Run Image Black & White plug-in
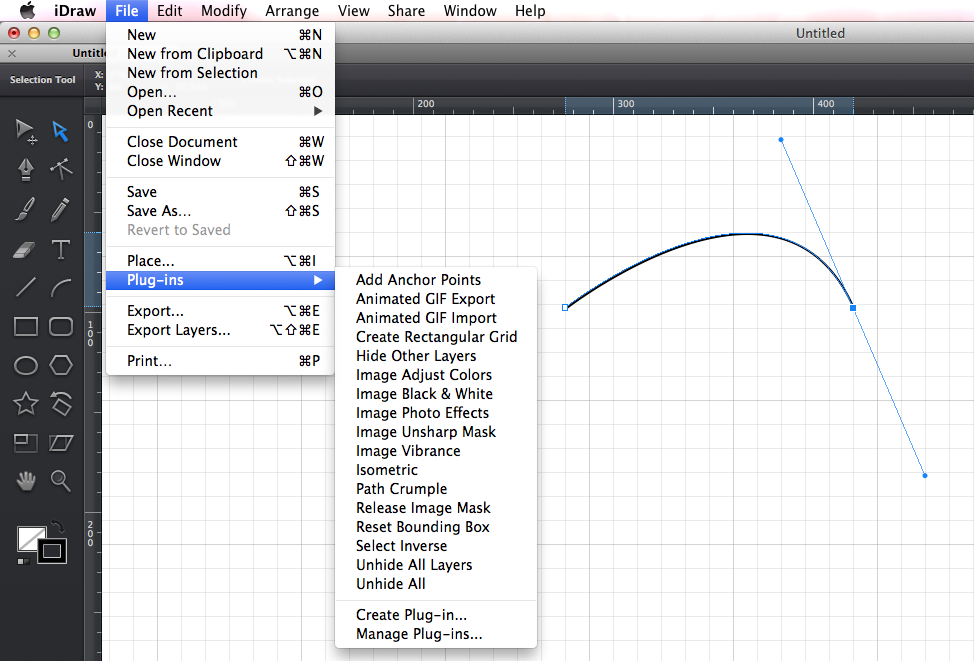 point(435,394)
